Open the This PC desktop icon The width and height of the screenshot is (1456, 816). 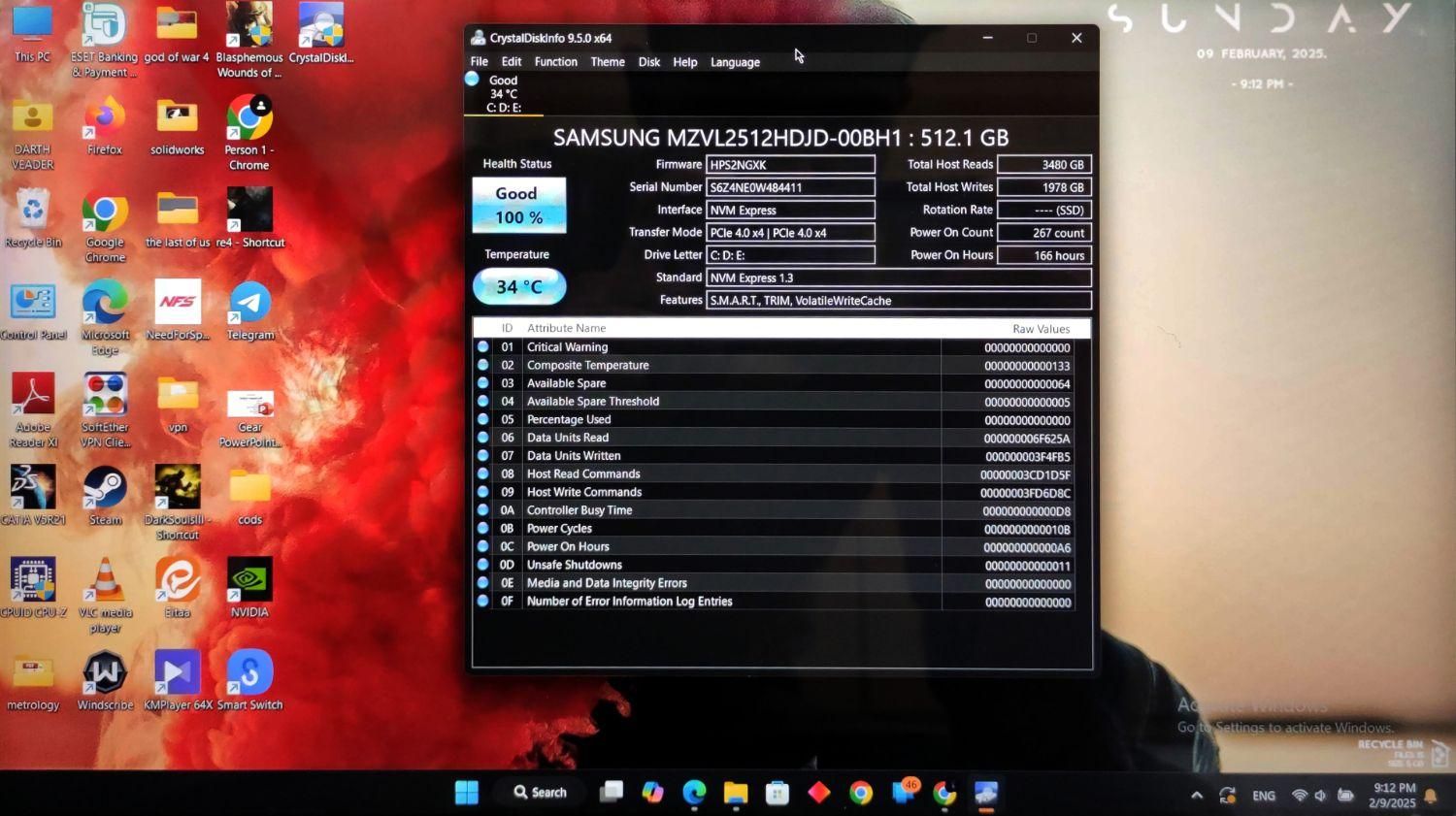tap(32, 34)
